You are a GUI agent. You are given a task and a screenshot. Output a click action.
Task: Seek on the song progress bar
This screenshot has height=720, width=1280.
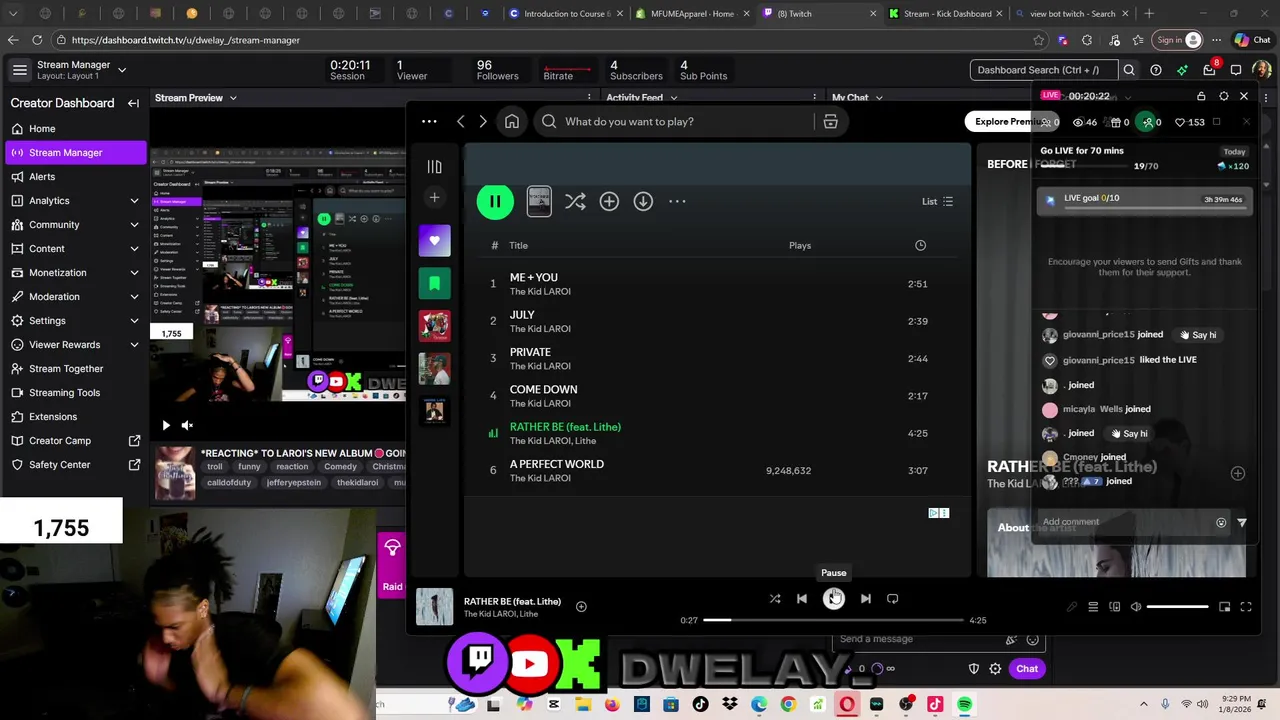[833, 620]
